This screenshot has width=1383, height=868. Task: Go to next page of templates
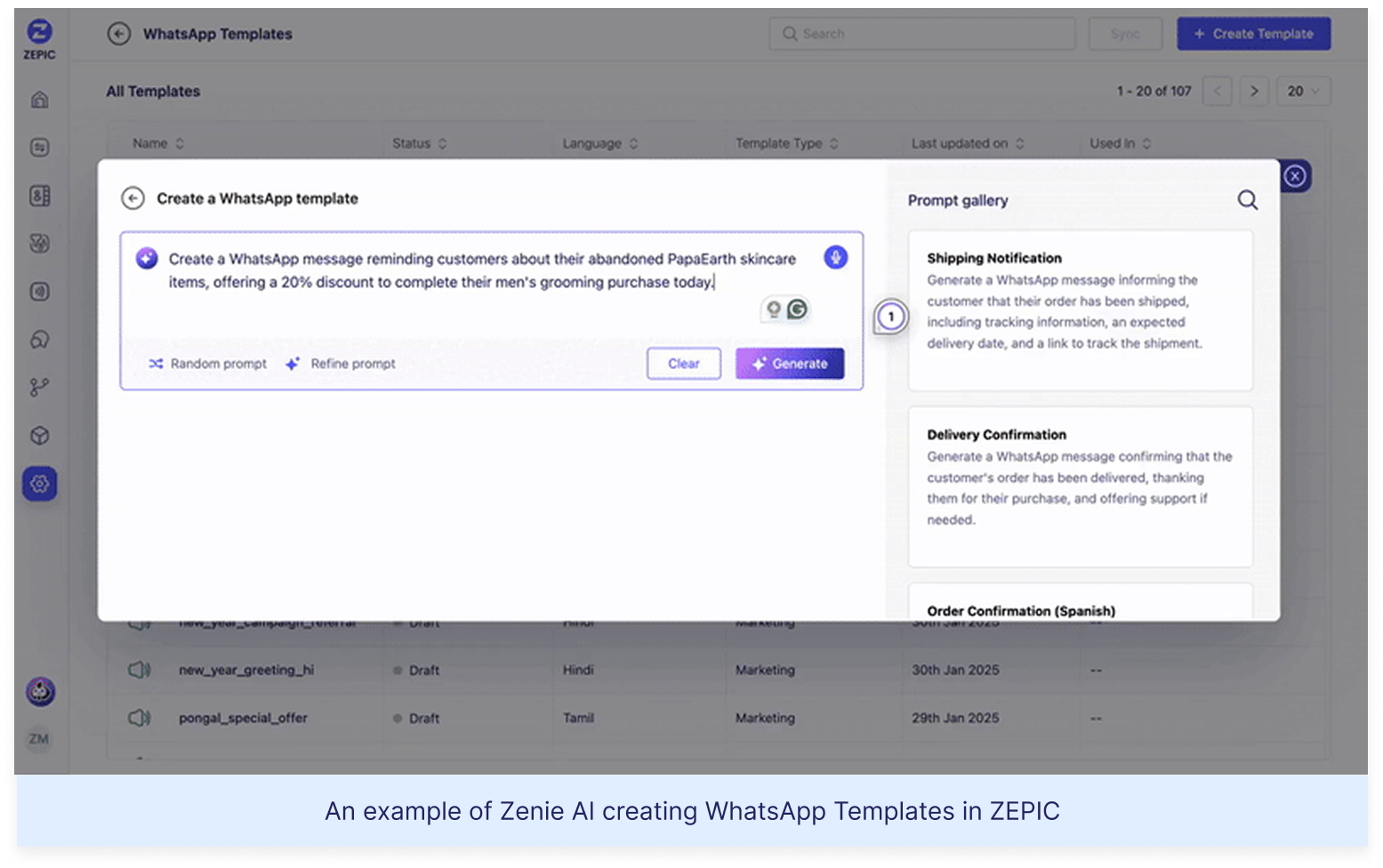[1254, 91]
